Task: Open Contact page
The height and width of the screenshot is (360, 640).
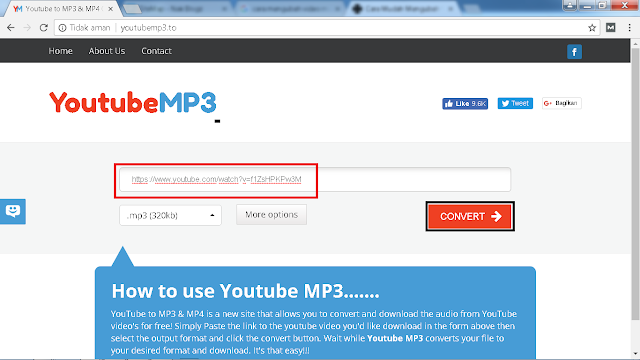Action: click(x=156, y=51)
